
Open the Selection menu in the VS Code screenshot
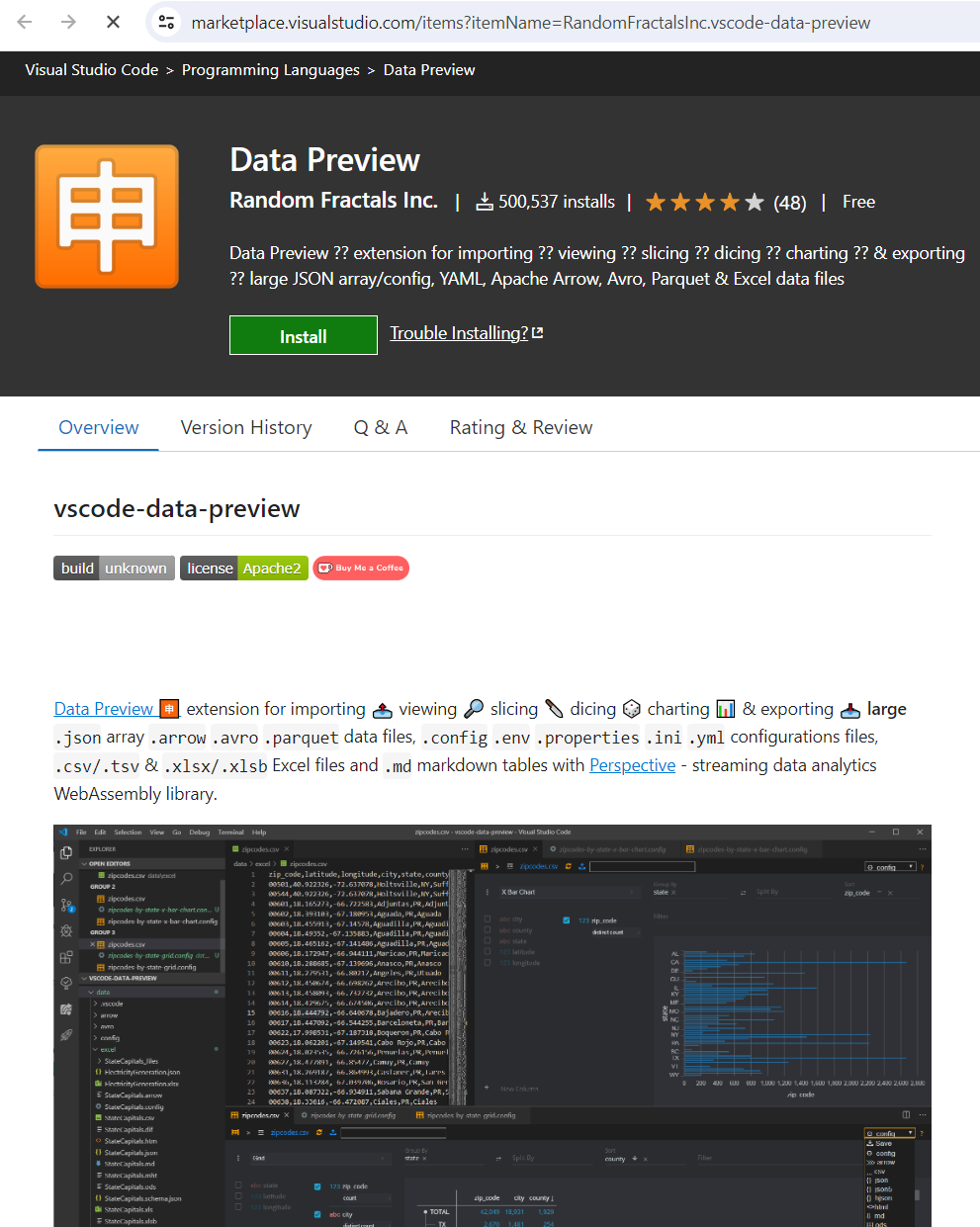point(128,832)
